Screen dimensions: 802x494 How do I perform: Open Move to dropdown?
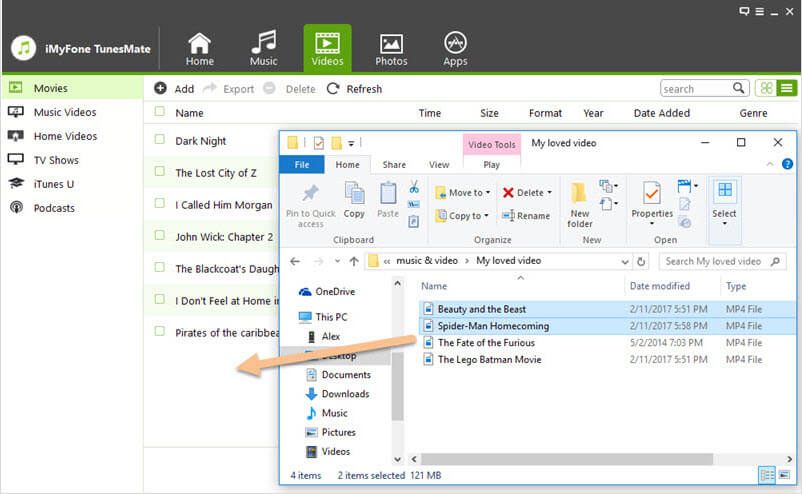pos(463,193)
